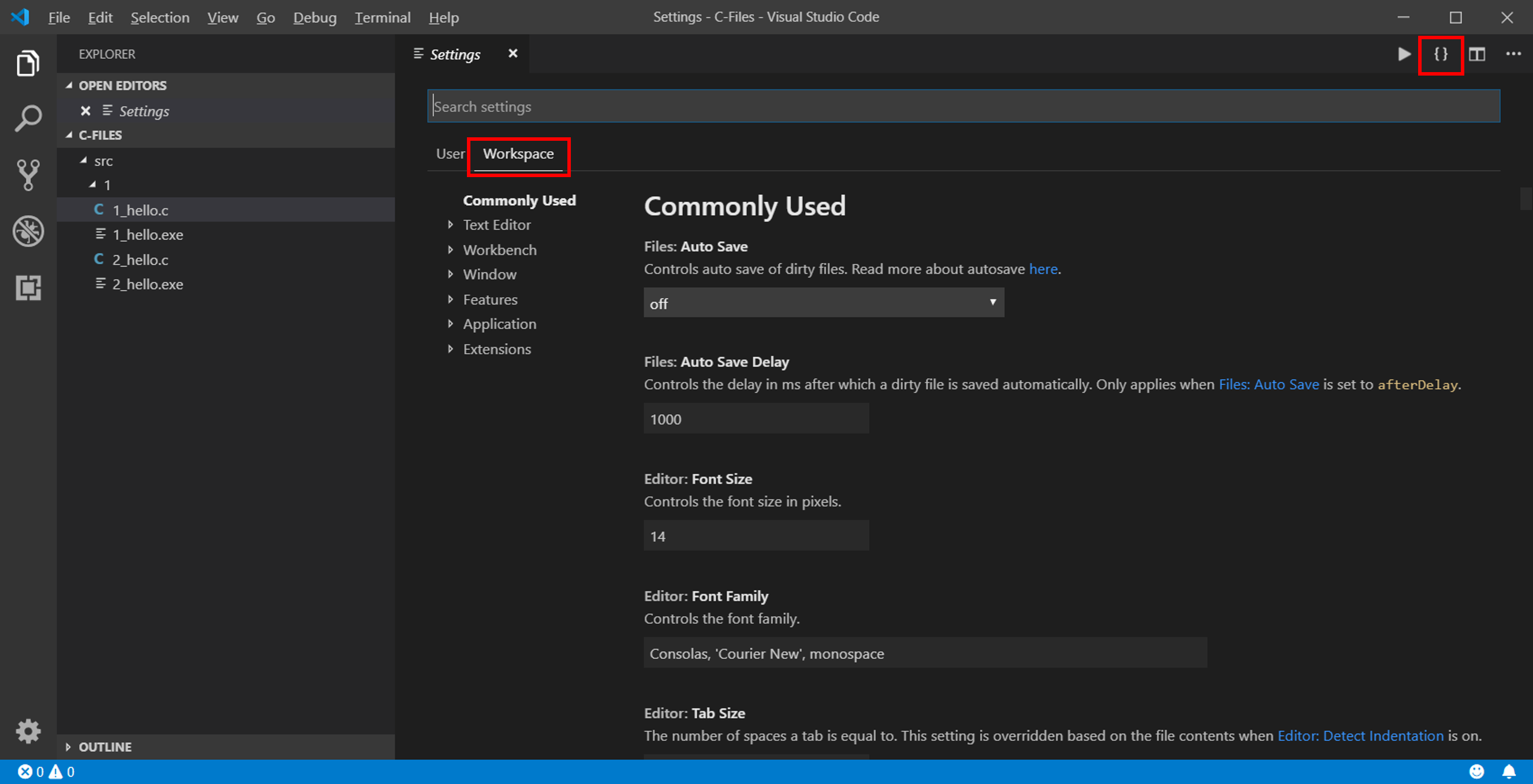Open the Source Control view
Image resolution: width=1533 pixels, height=784 pixels.
click(28, 175)
